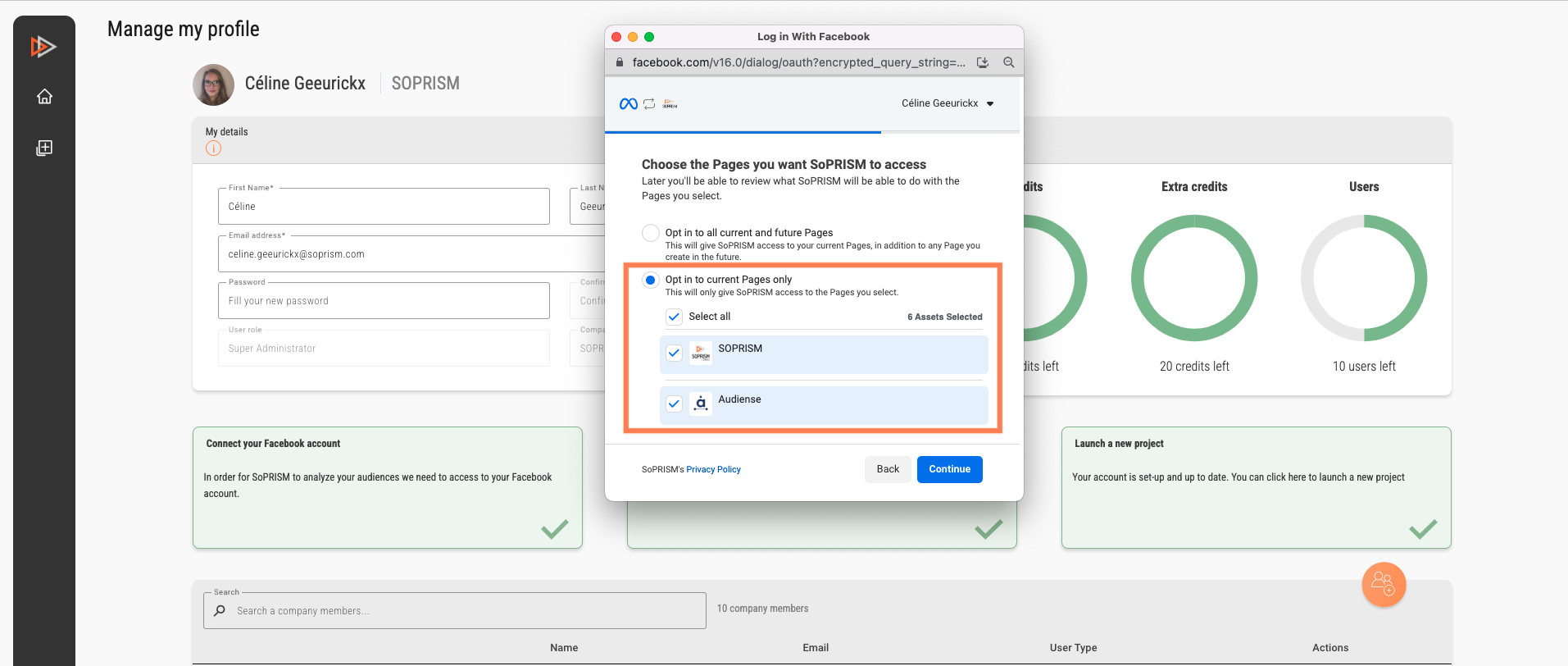Click the User role field showing Super Administrator
This screenshot has width=1568, height=666.
click(x=384, y=348)
